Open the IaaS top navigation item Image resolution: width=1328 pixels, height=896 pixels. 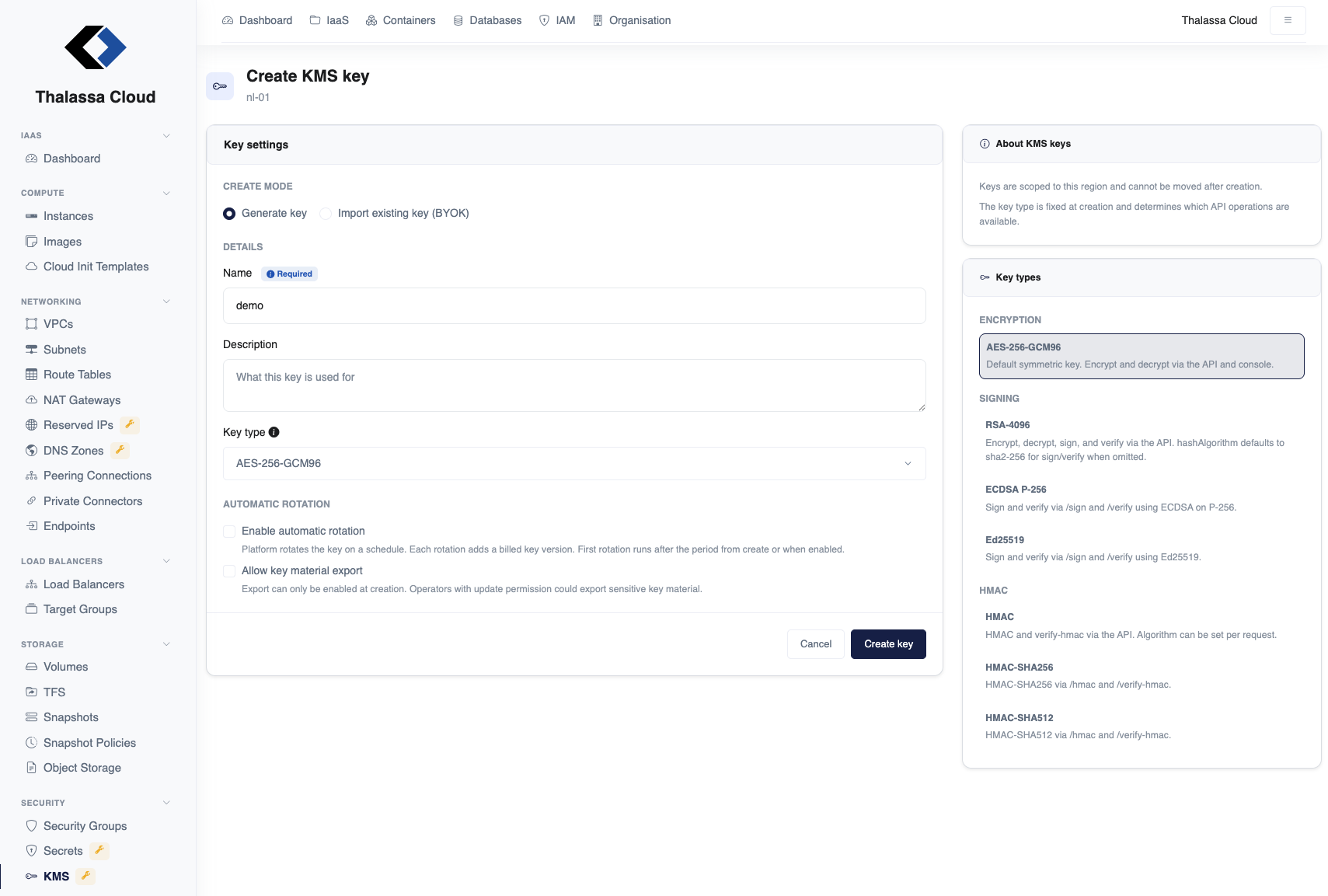click(329, 20)
